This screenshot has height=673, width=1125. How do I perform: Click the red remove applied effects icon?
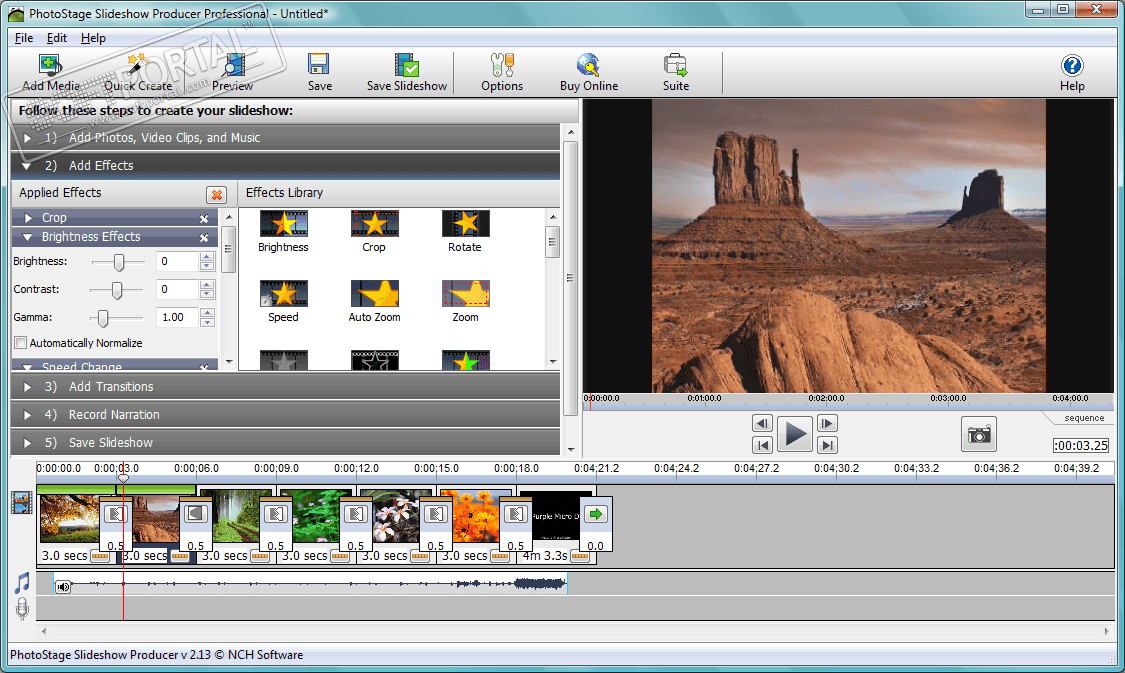[x=216, y=194]
